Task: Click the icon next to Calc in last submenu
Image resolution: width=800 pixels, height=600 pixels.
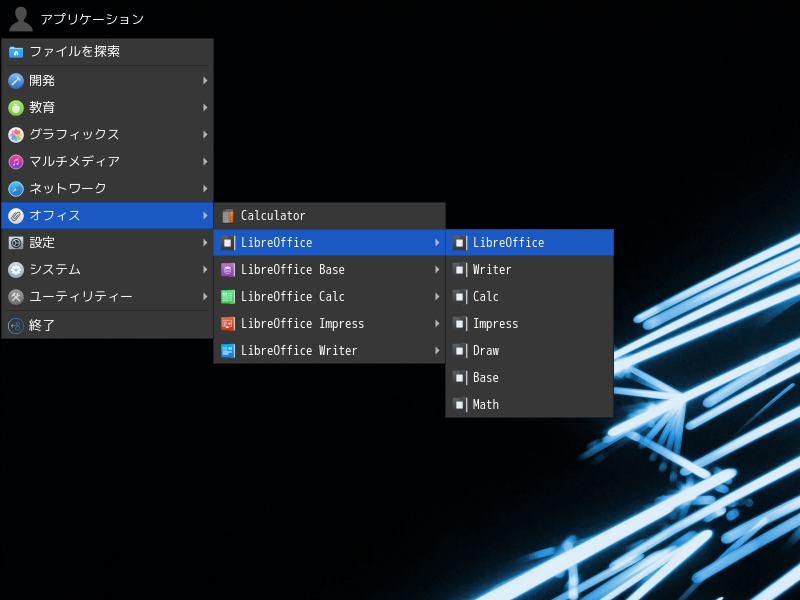Action: [460, 297]
